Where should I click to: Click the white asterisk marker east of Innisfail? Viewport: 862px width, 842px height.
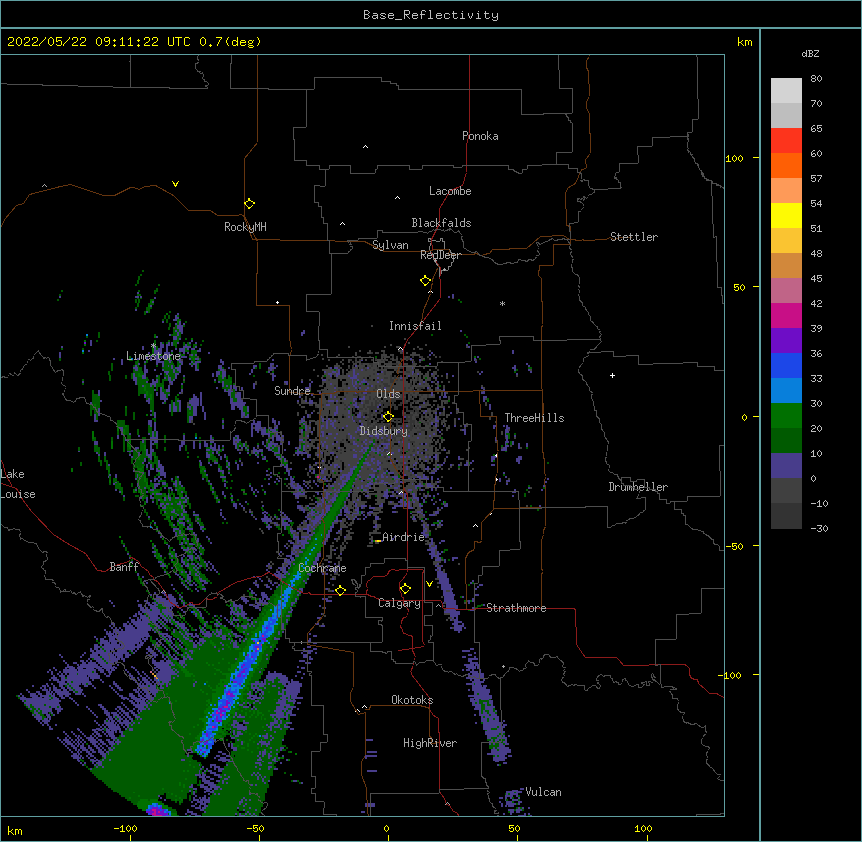click(x=502, y=303)
